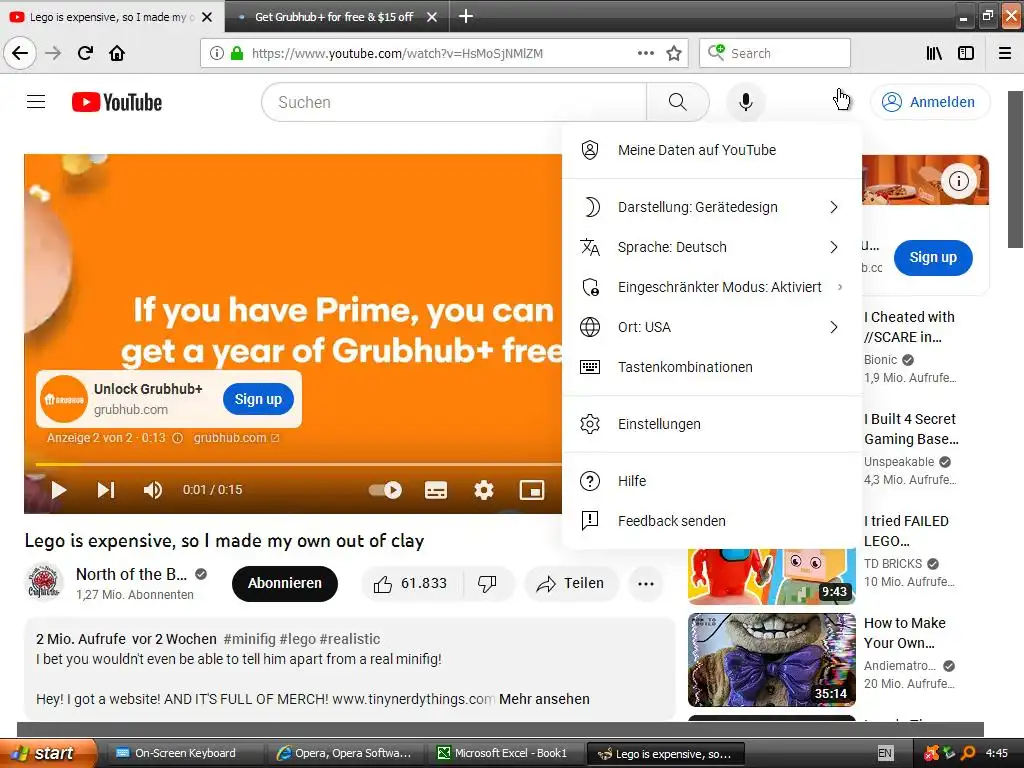Screen dimensions: 1024x768
Task: Sign in using Anmelden button
Action: coord(930,102)
